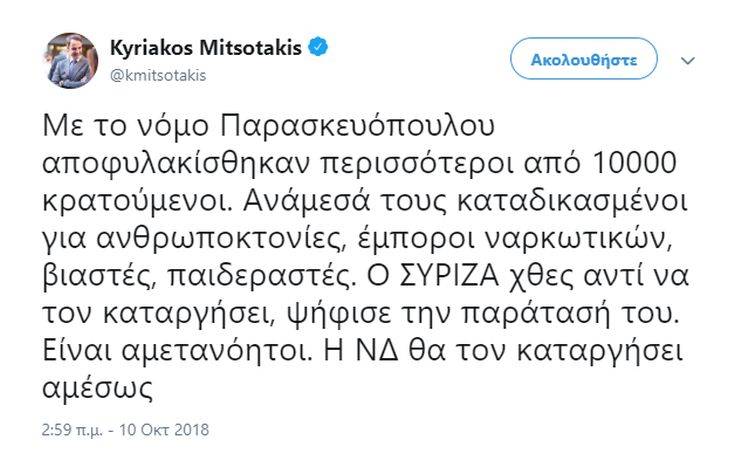Open Kyriakos Mitsotakis profile picture
This screenshot has height=454, width=735.
pyautogui.click(x=72, y=58)
